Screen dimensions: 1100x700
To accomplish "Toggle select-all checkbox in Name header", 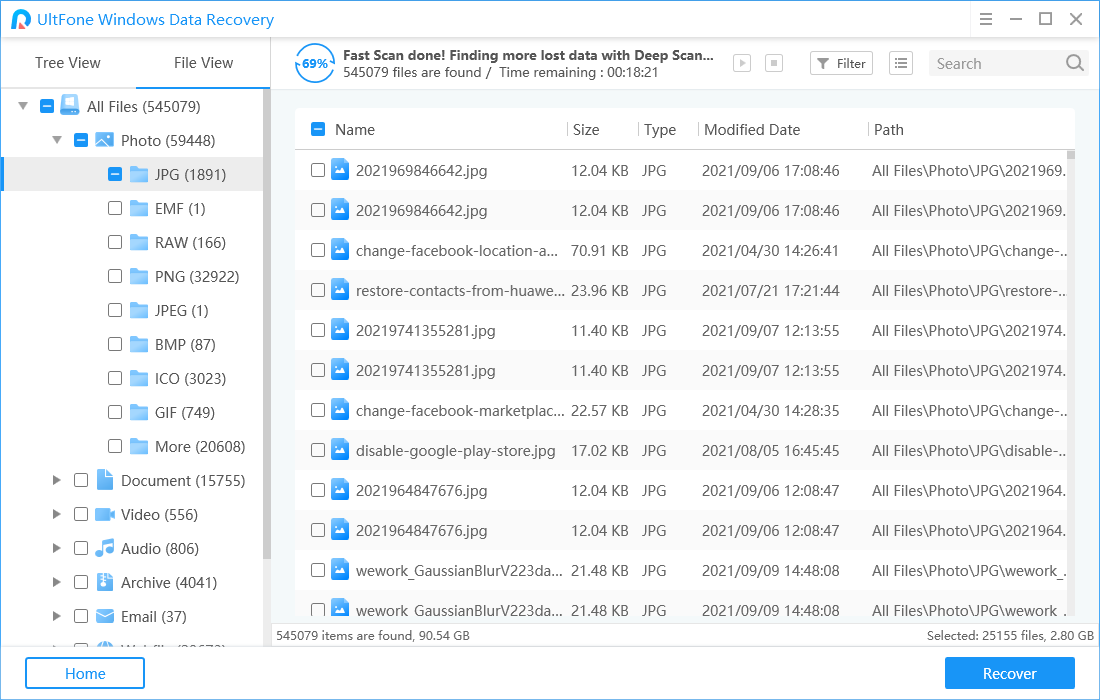I will point(318,129).
